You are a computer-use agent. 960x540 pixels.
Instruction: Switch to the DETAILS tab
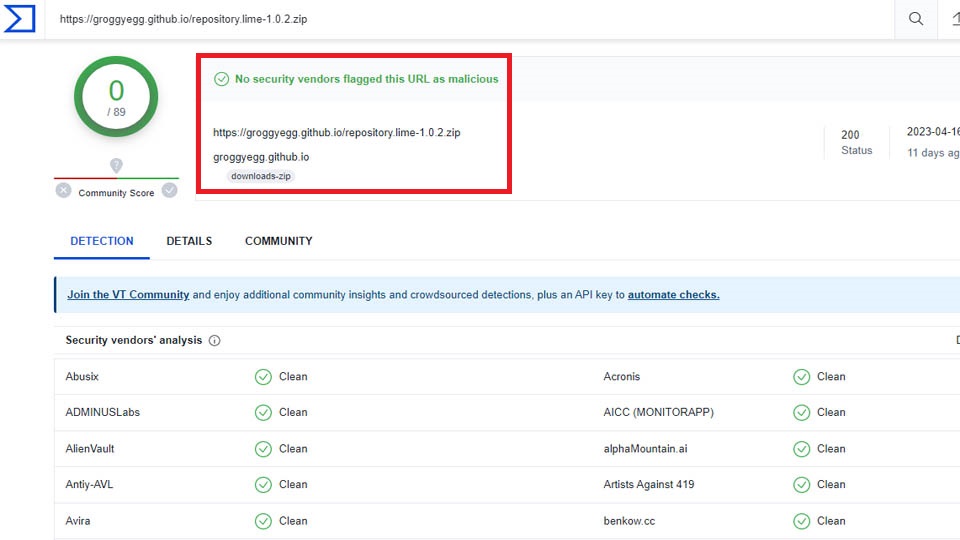point(189,241)
